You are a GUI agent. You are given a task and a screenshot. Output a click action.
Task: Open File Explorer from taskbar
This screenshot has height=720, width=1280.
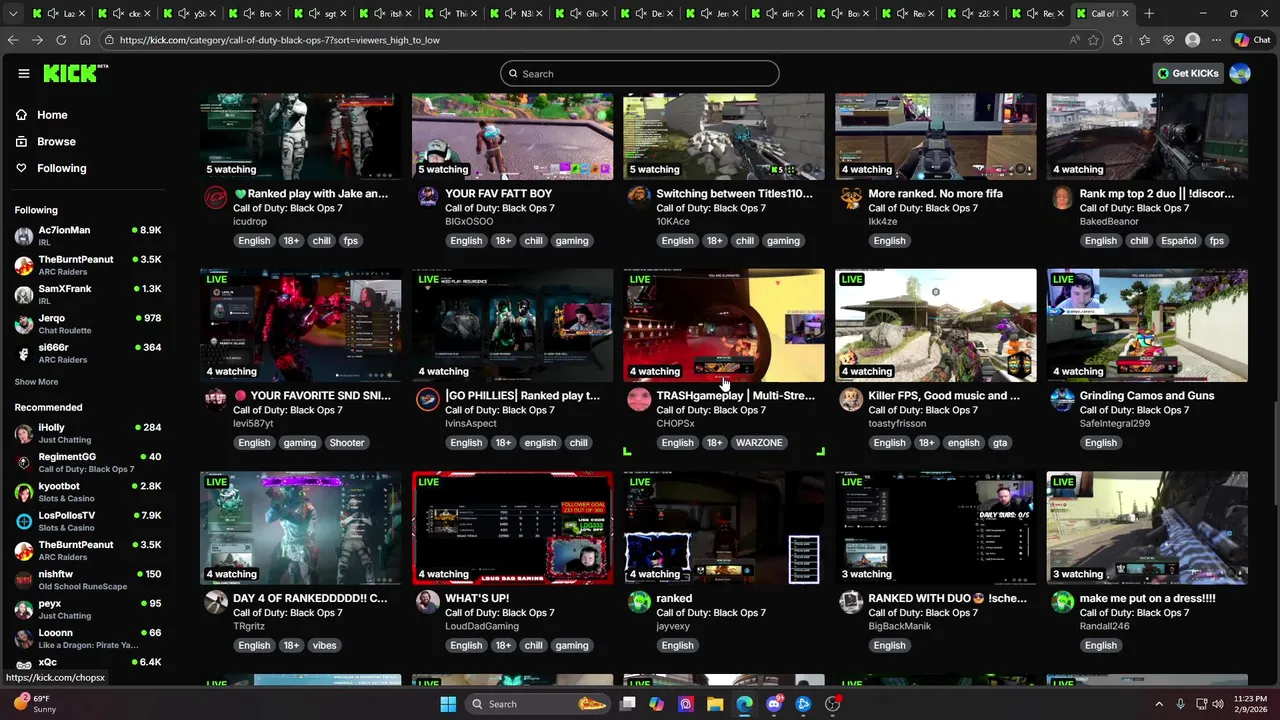tap(715, 704)
